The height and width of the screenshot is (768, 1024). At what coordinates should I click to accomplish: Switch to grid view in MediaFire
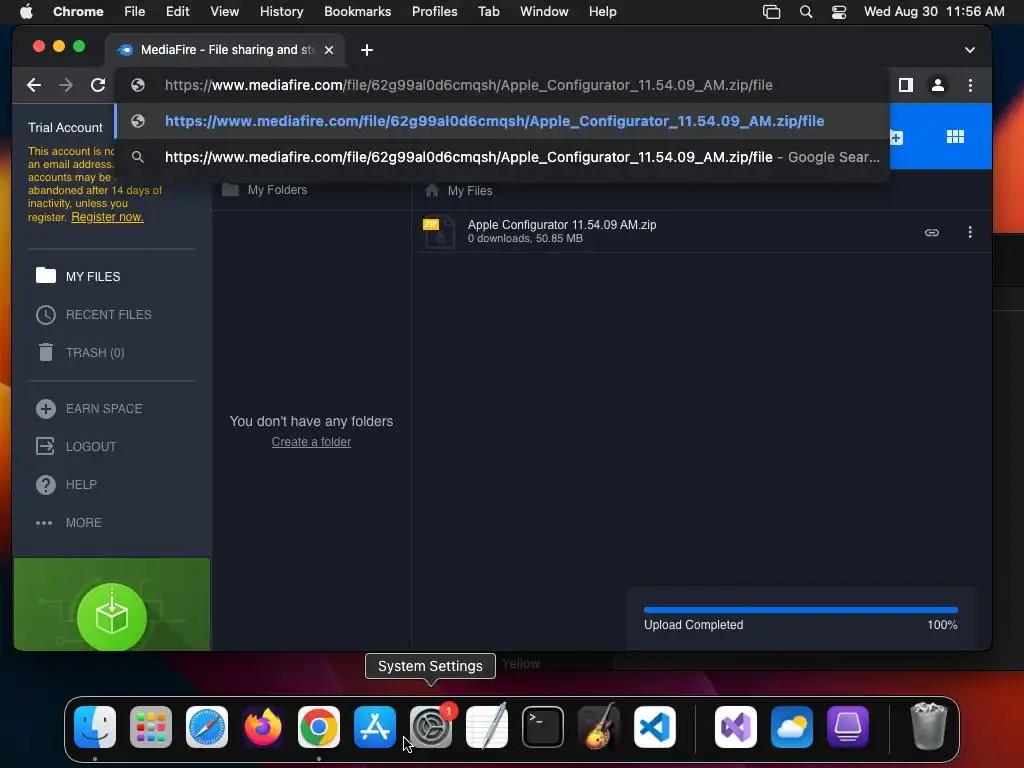tap(955, 136)
